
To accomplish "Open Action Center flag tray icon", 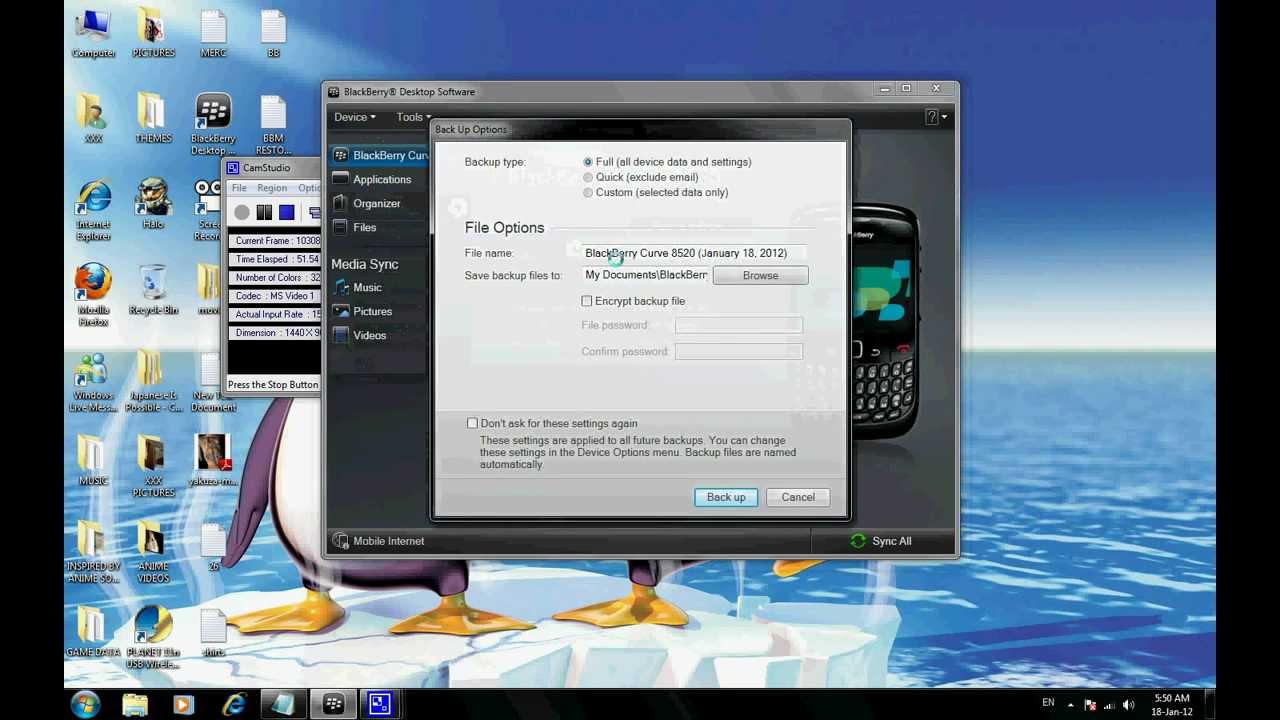I will [1091, 704].
